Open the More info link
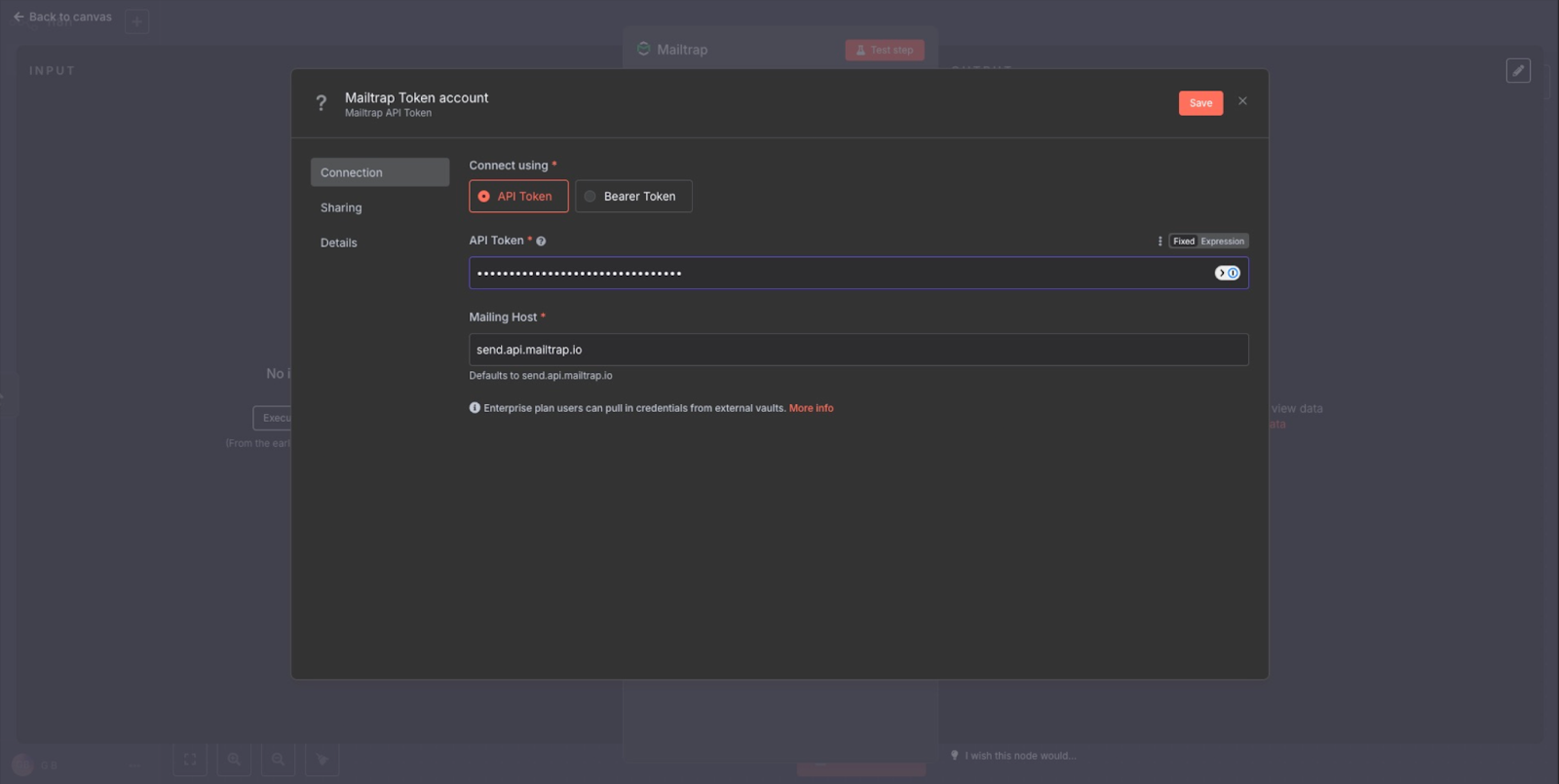Screen dimensions: 1559x784 point(811,408)
